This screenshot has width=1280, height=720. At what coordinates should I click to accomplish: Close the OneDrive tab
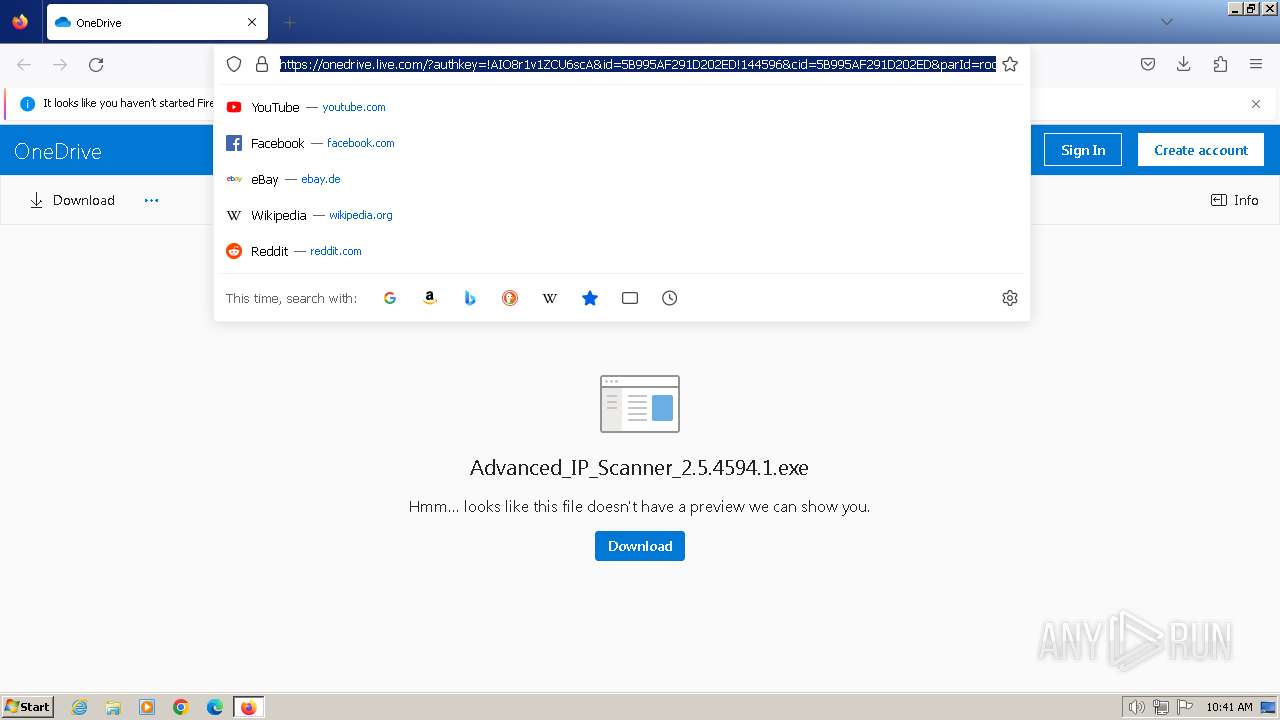(252, 22)
